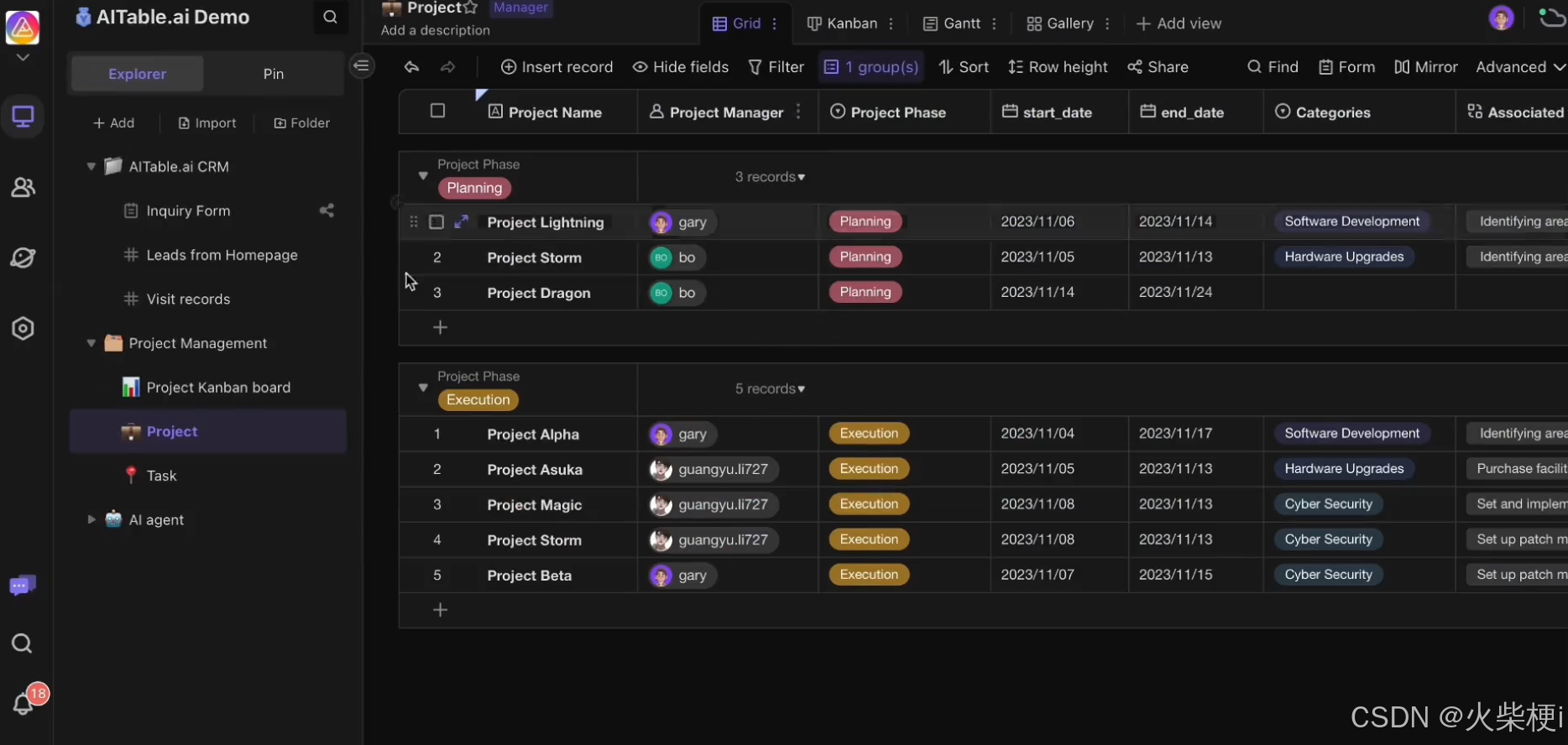The image size is (1568, 745).
Task: Star the Project datasheet
Action: (x=470, y=8)
